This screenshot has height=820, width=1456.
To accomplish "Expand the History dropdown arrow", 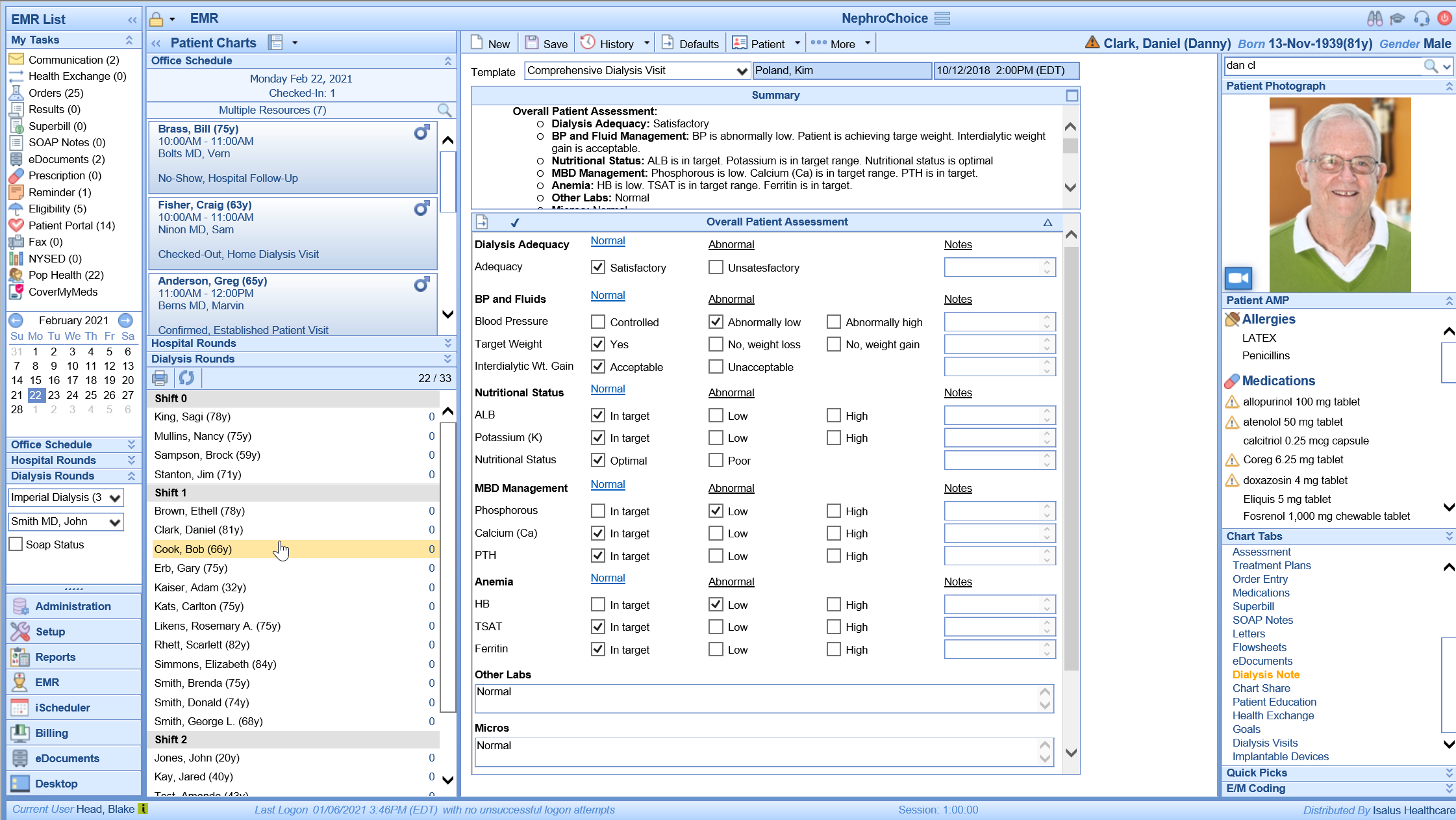I will (647, 43).
